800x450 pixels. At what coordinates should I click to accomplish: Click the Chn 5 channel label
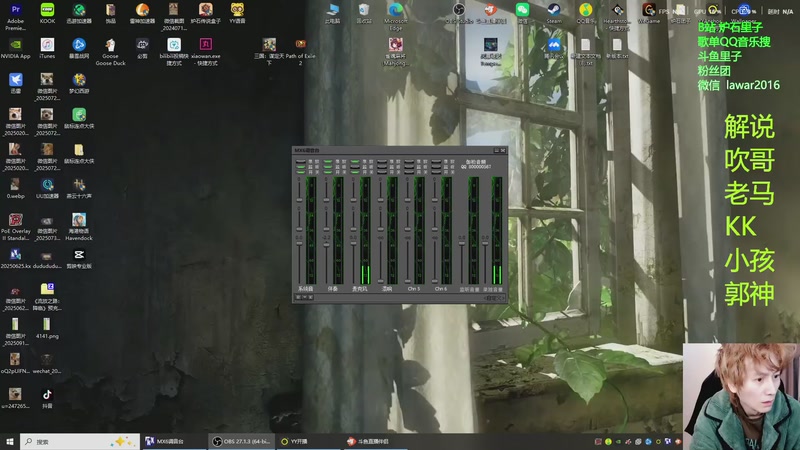click(414, 289)
